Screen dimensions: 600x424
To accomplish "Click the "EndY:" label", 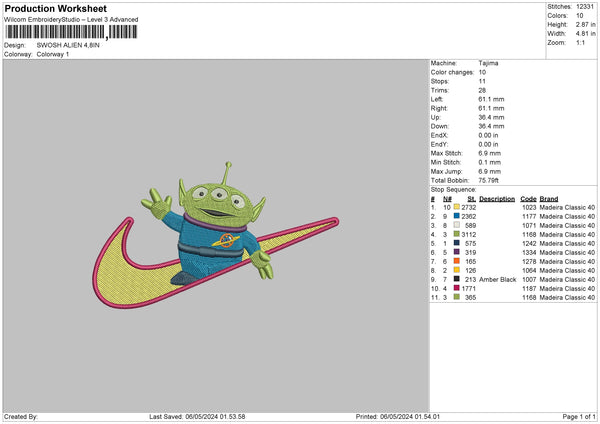I will pyautogui.click(x=439, y=144).
